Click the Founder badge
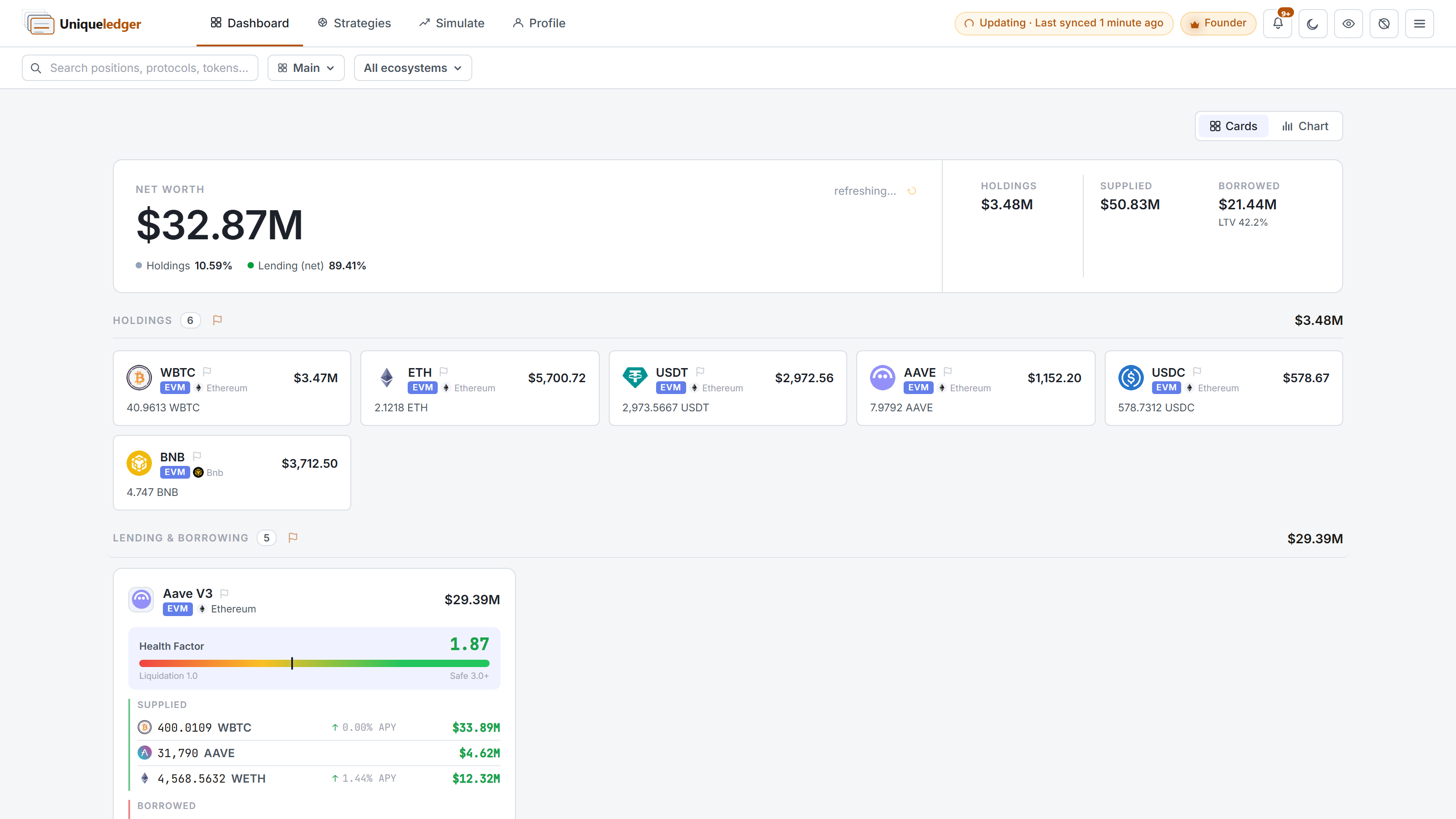The image size is (1456, 819). (1218, 23)
